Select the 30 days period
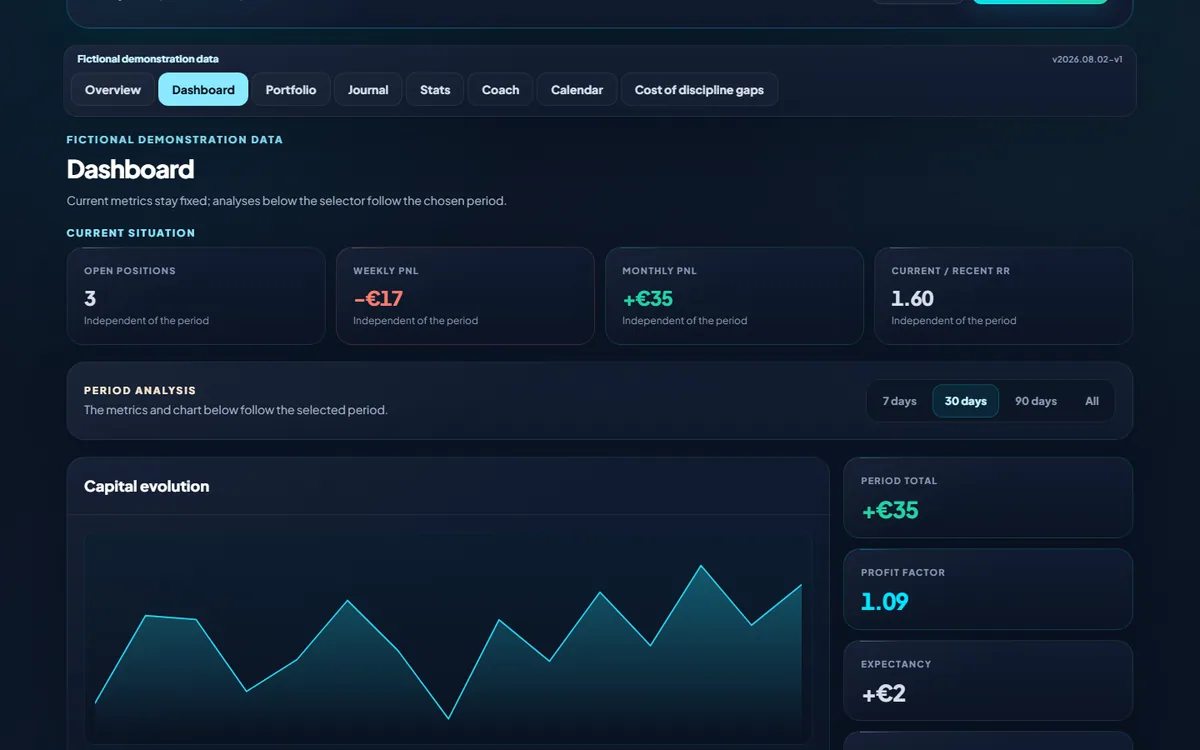The width and height of the screenshot is (1200, 750). [966, 401]
